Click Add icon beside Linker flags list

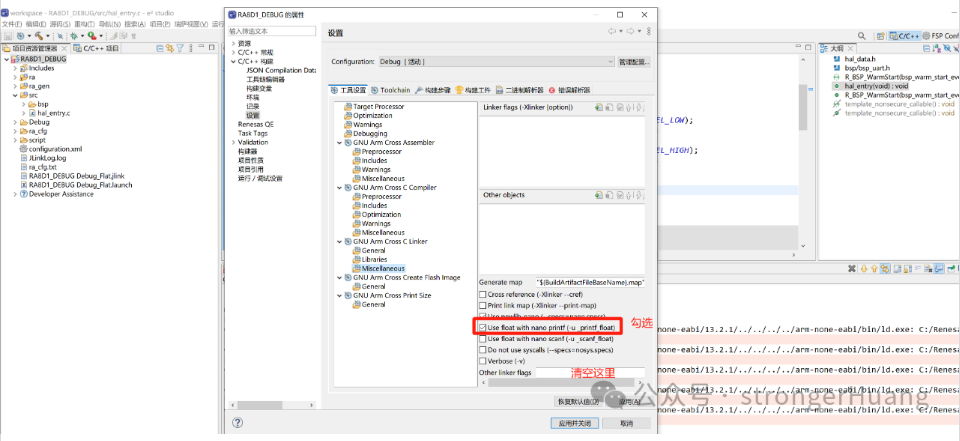pos(599,108)
